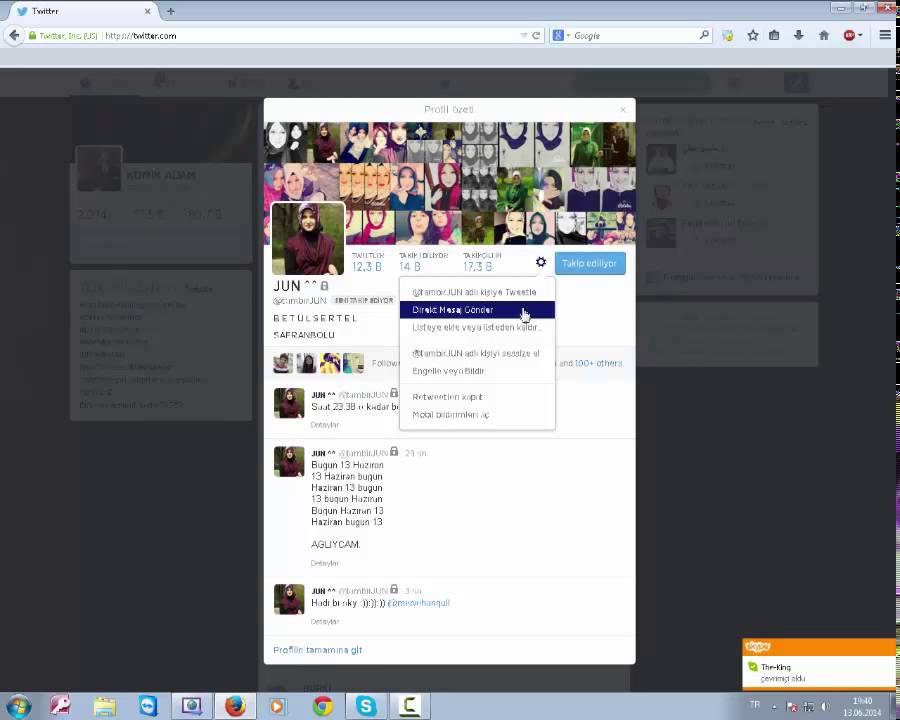The width and height of the screenshot is (900, 720).
Task: Click the Takip ediliyor follow button
Action: pos(590,264)
